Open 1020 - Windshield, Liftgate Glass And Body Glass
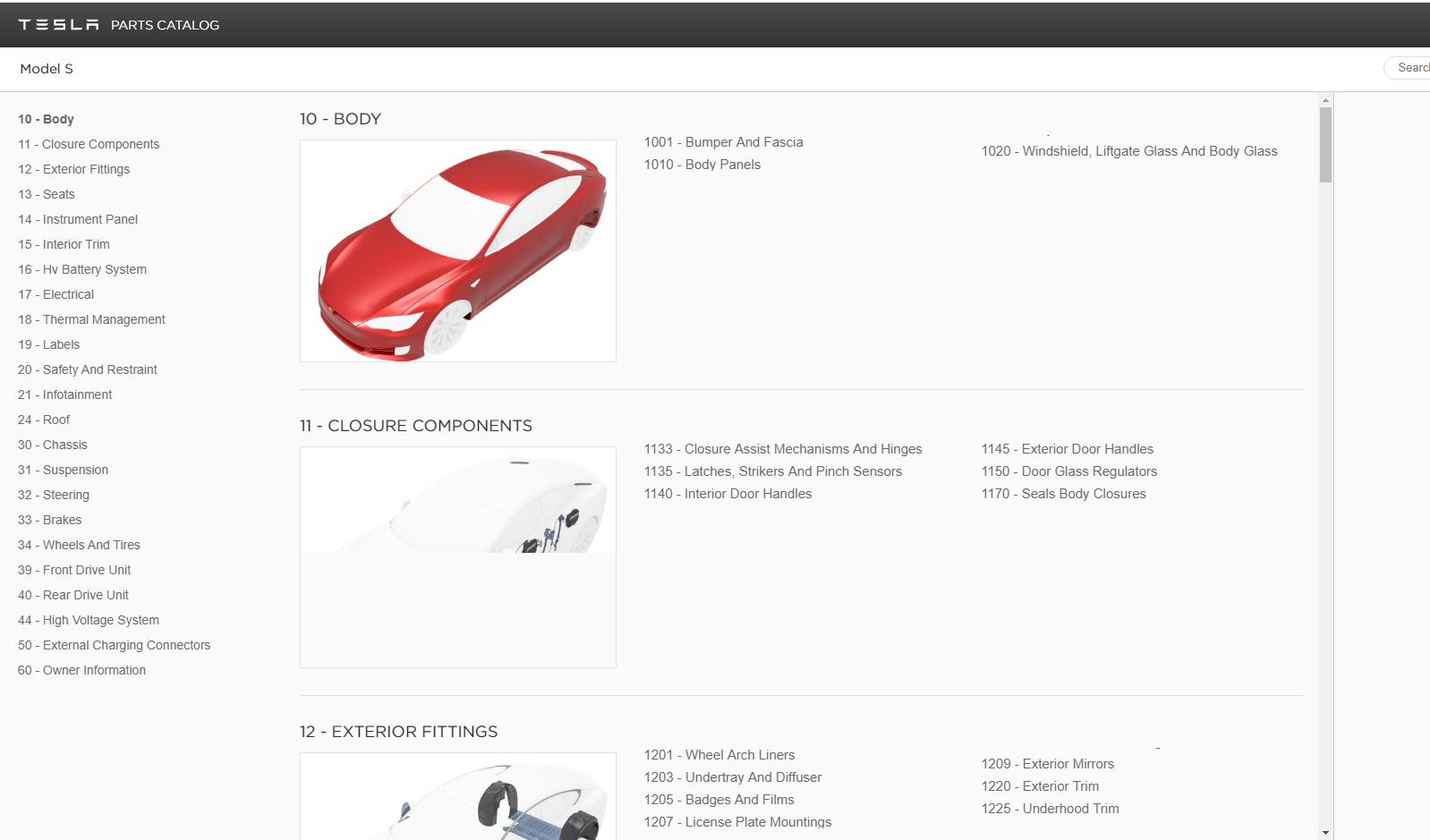This screenshot has height=840, width=1430. 1129,151
